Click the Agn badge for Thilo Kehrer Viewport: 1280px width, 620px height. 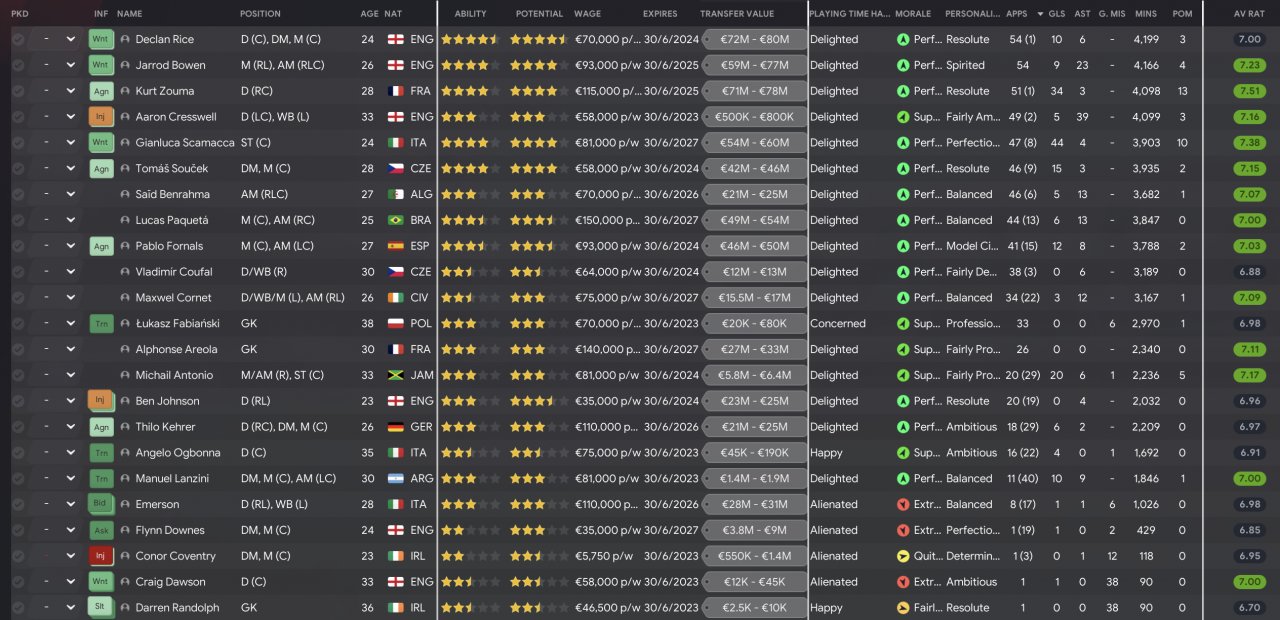click(101, 427)
